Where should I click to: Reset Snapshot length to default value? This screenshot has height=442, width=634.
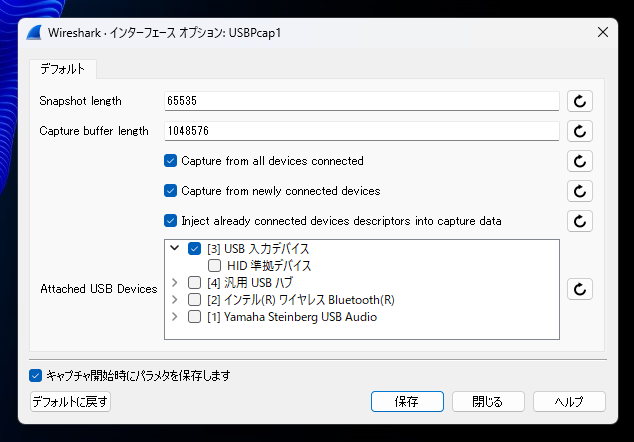[x=580, y=101]
